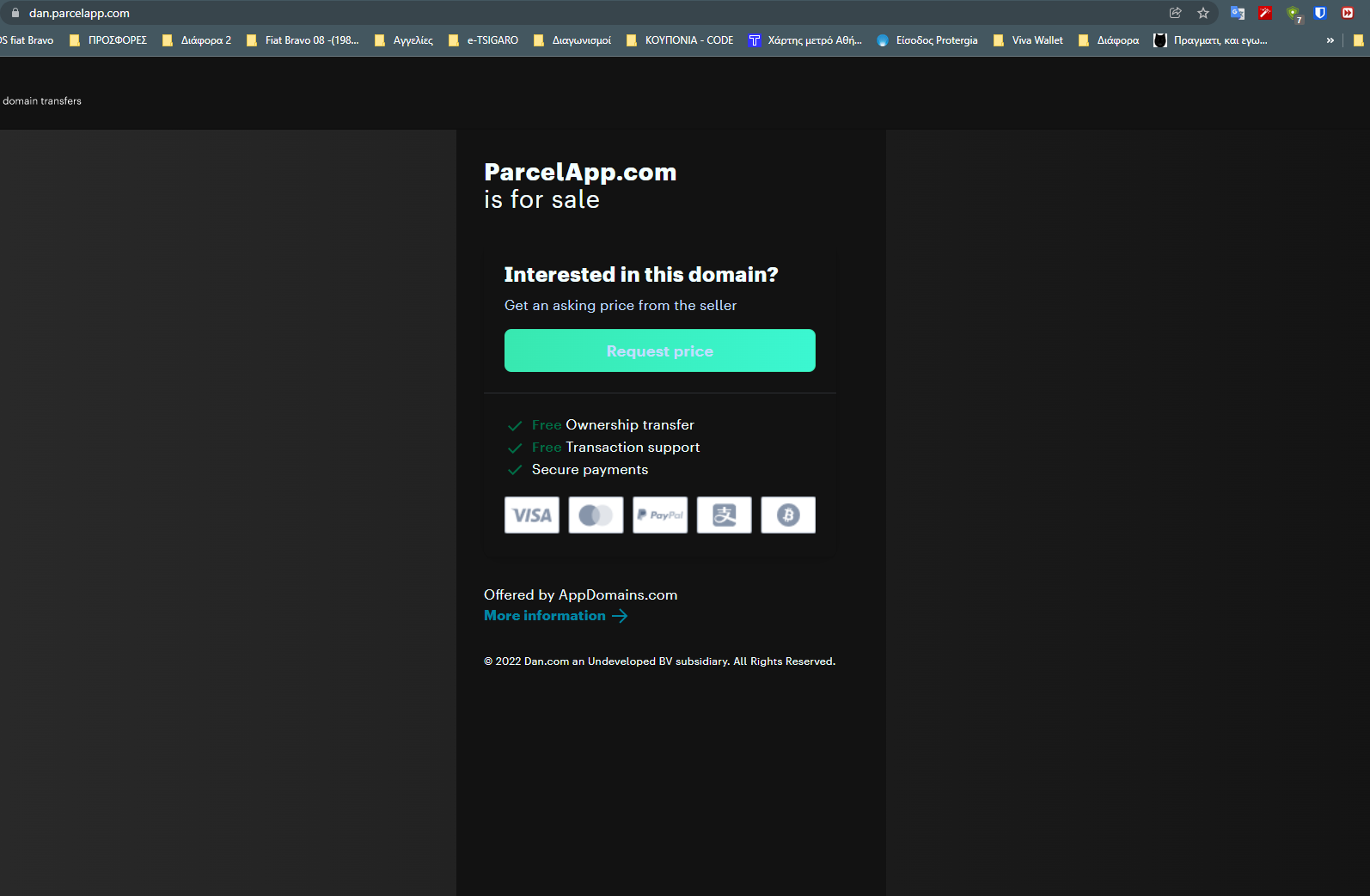1370x896 pixels.
Task: Expand the hidden bookmarks chevron
Action: tap(1330, 40)
